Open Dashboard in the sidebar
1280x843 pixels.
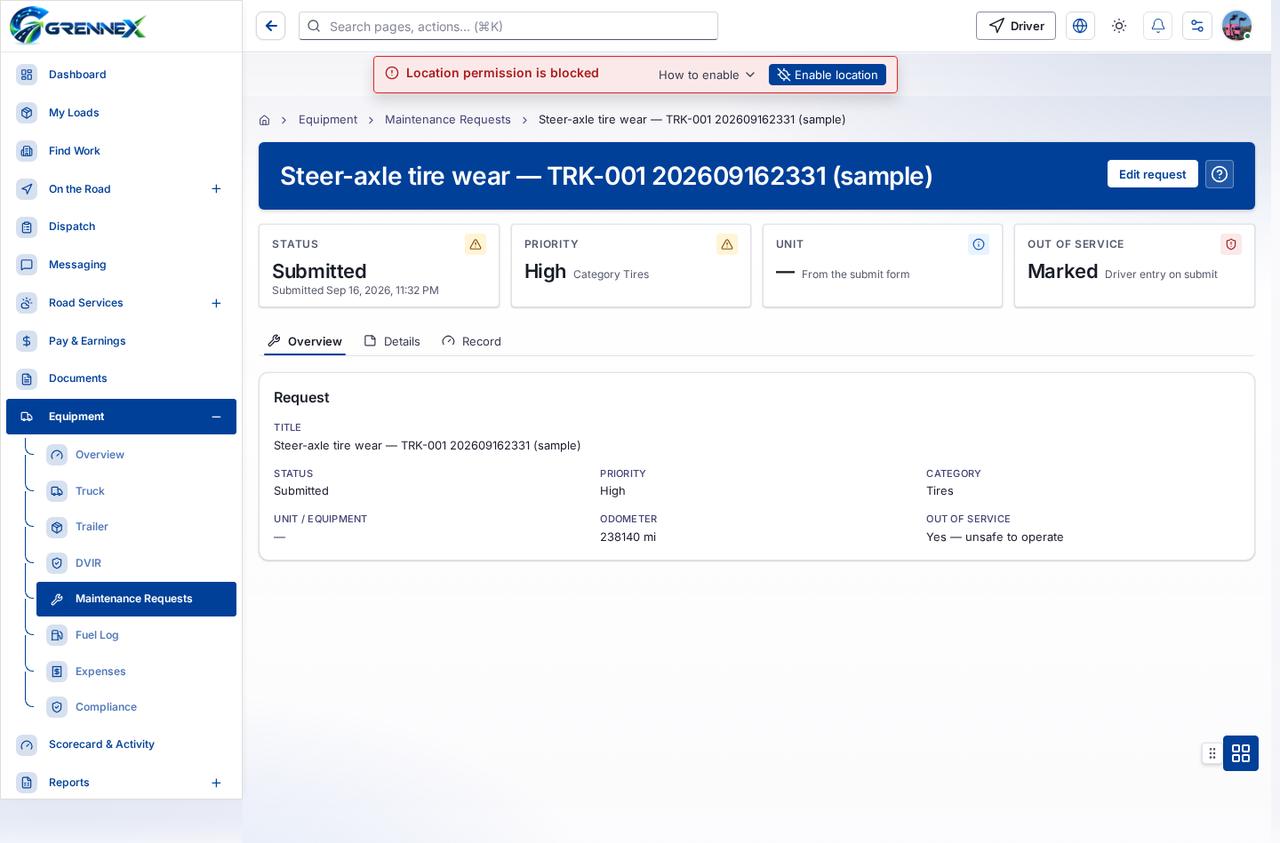pos(121,75)
